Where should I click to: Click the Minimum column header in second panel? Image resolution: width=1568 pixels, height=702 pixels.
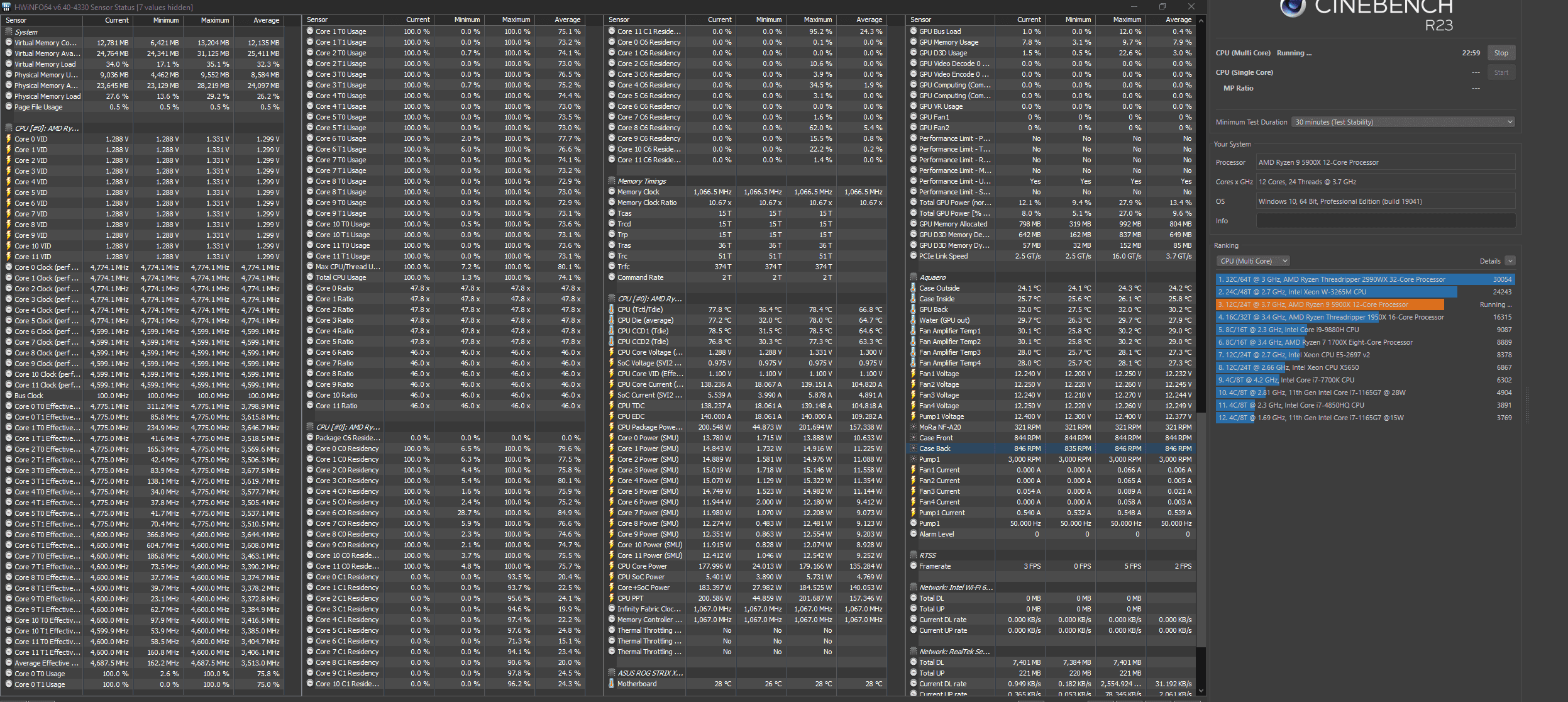[x=460, y=20]
